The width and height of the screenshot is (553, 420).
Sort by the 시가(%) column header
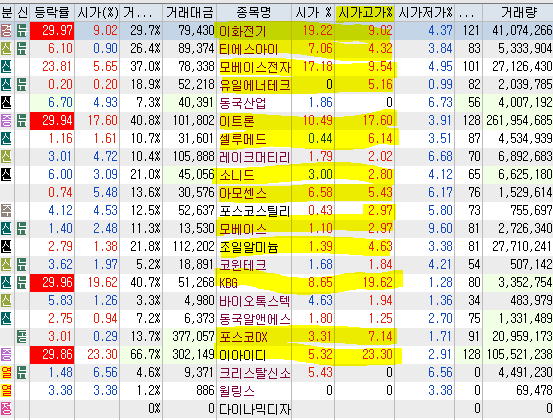click(x=97, y=13)
